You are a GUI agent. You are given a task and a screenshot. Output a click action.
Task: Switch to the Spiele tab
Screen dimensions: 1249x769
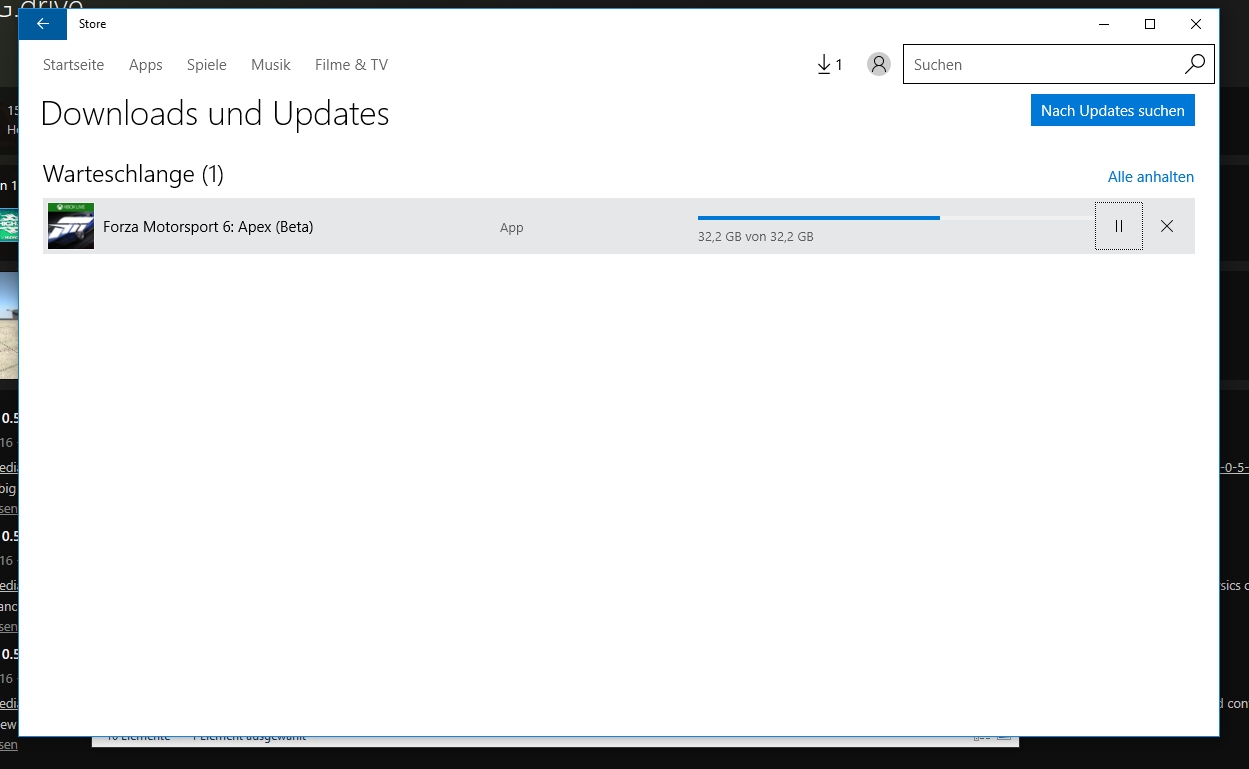point(207,65)
